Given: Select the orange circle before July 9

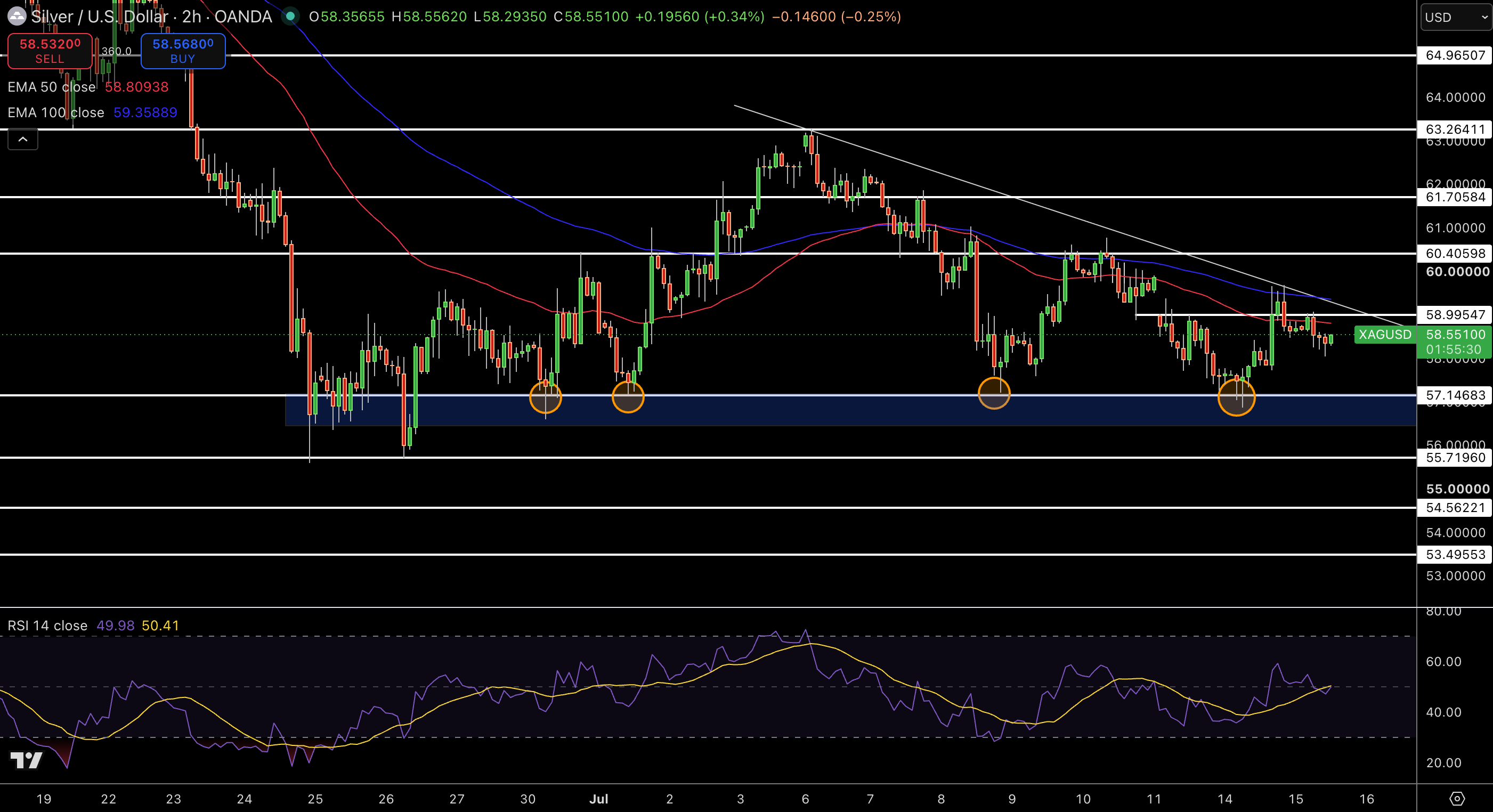Looking at the screenshot, I should (994, 393).
